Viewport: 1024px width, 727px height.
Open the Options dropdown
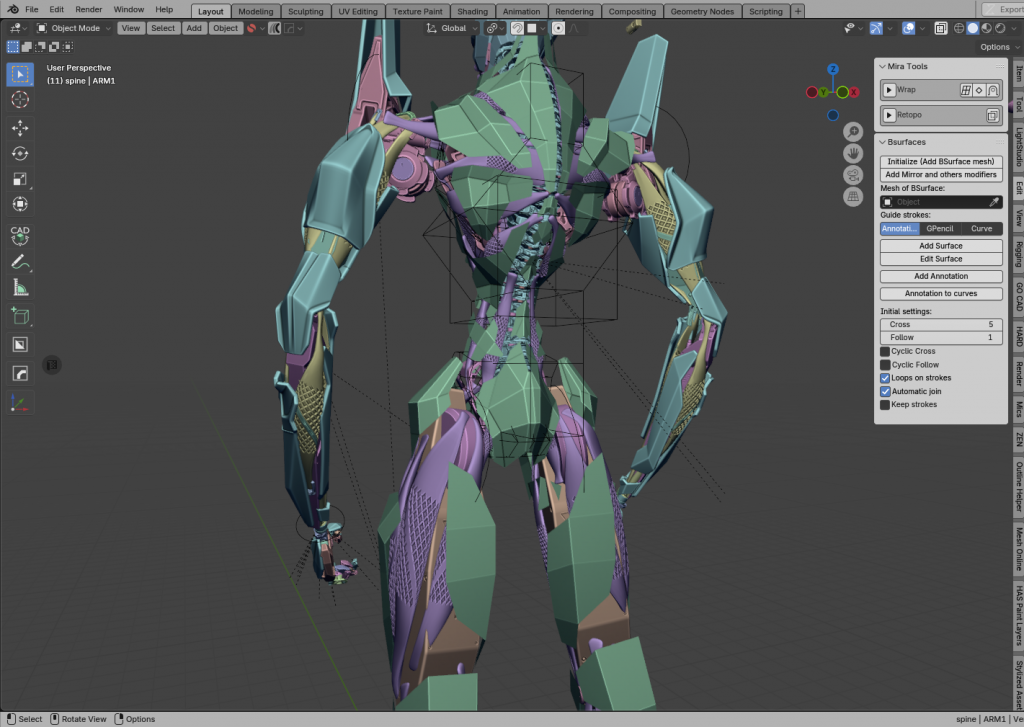(x=999, y=47)
